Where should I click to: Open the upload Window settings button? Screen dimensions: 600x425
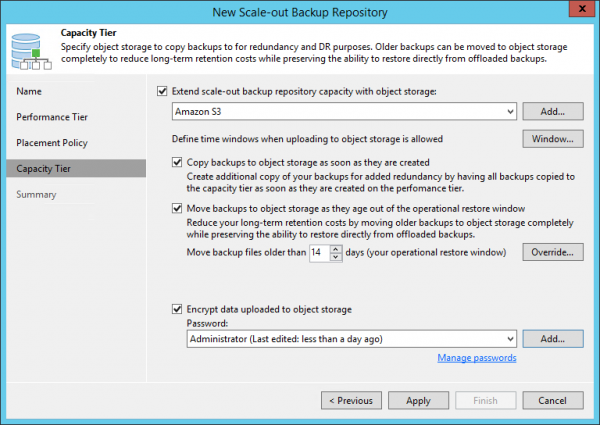click(552, 139)
